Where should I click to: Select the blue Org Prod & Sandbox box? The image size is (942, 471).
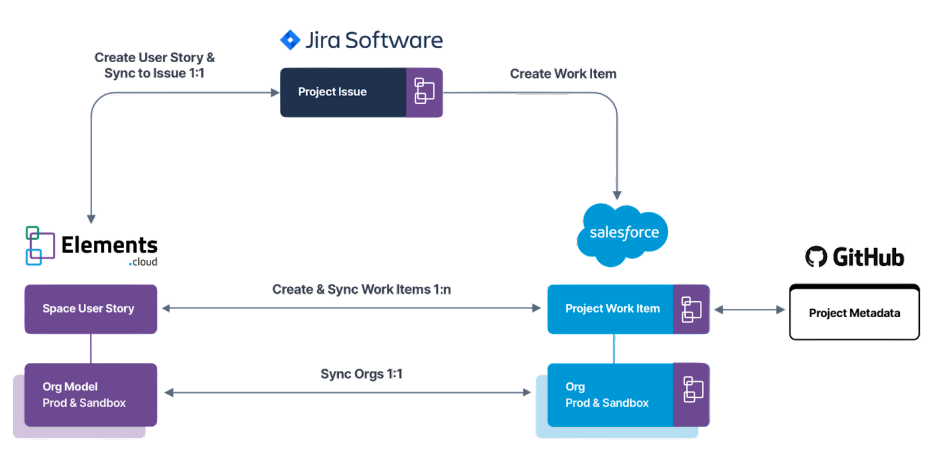tap(611, 395)
